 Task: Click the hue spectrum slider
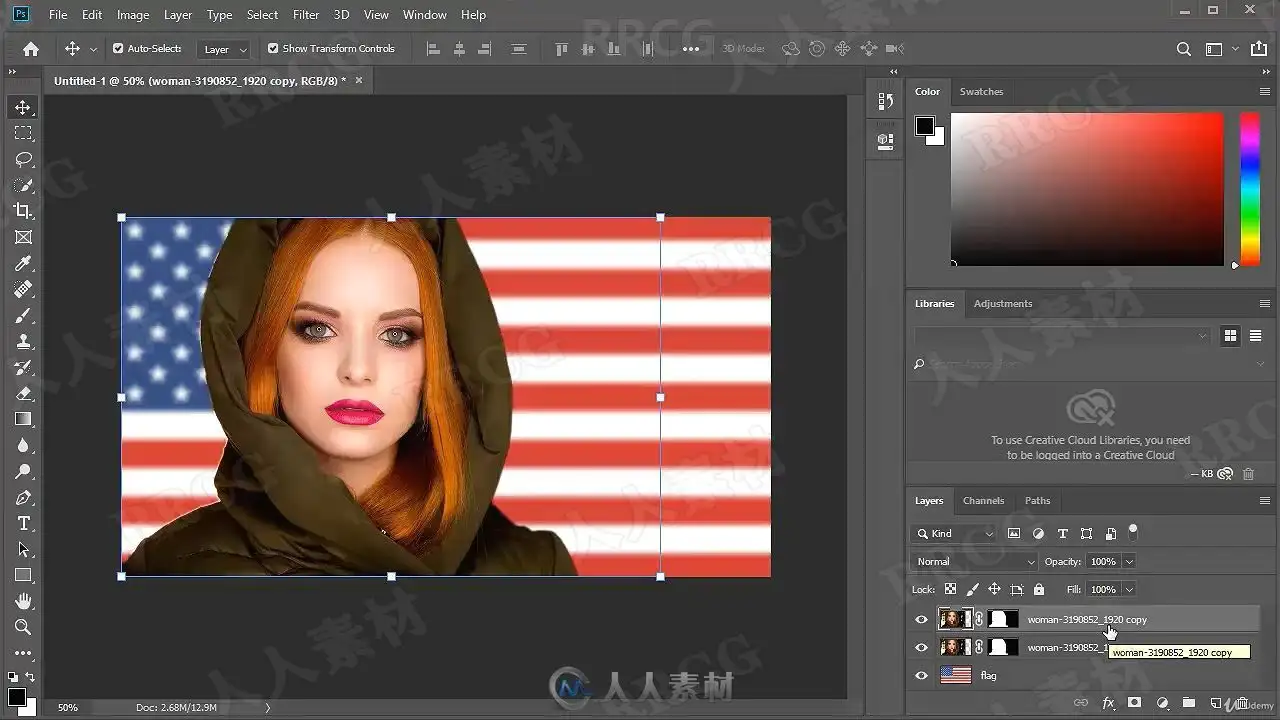(x=1250, y=188)
